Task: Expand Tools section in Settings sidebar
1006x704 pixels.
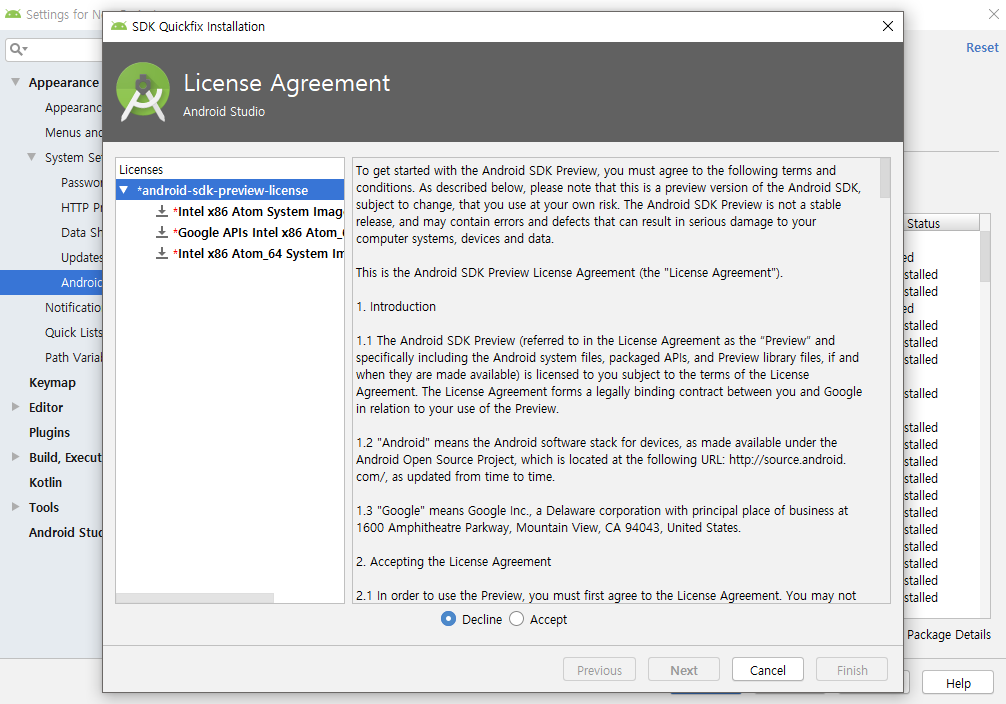Action: (x=15, y=507)
